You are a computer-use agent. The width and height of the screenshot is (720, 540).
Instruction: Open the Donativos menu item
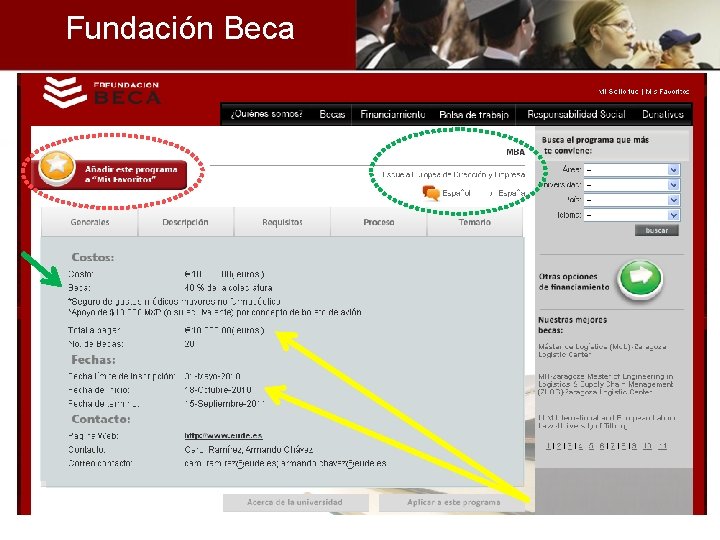click(663, 114)
